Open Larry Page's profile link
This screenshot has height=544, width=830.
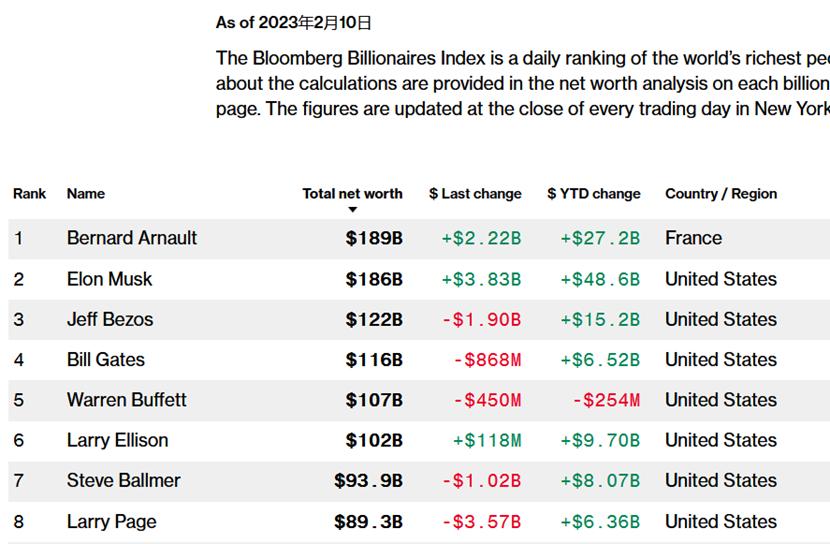(x=112, y=521)
